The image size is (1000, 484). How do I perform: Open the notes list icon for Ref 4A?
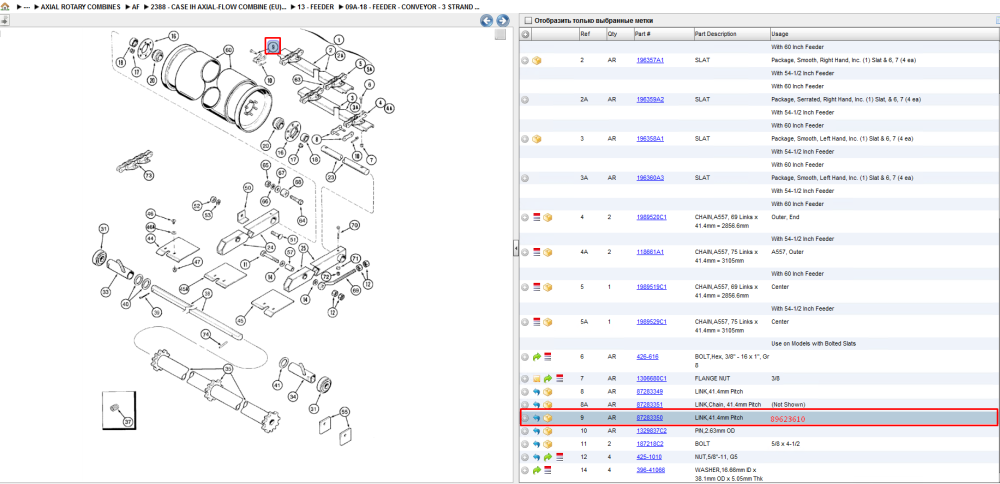coord(537,253)
